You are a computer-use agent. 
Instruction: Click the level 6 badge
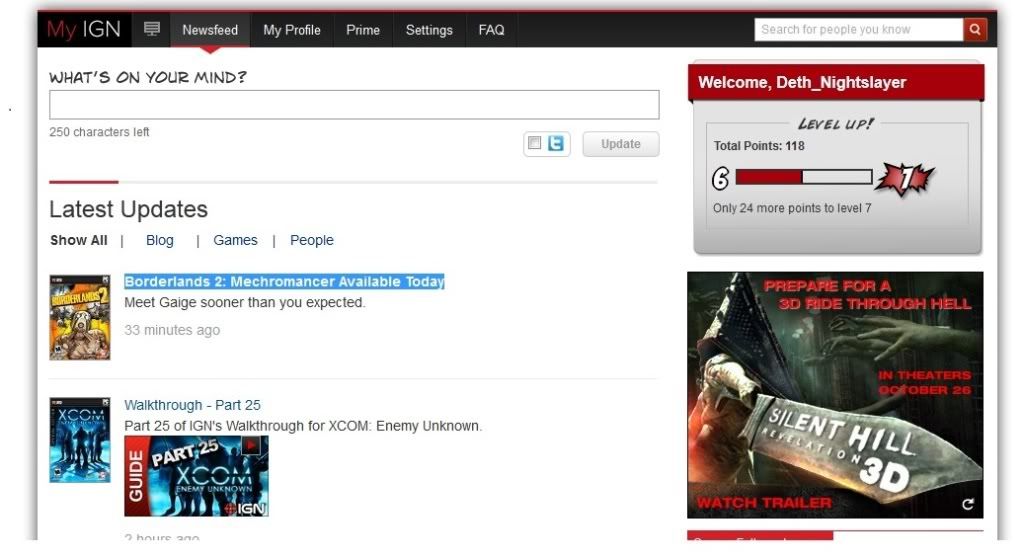[x=720, y=178]
